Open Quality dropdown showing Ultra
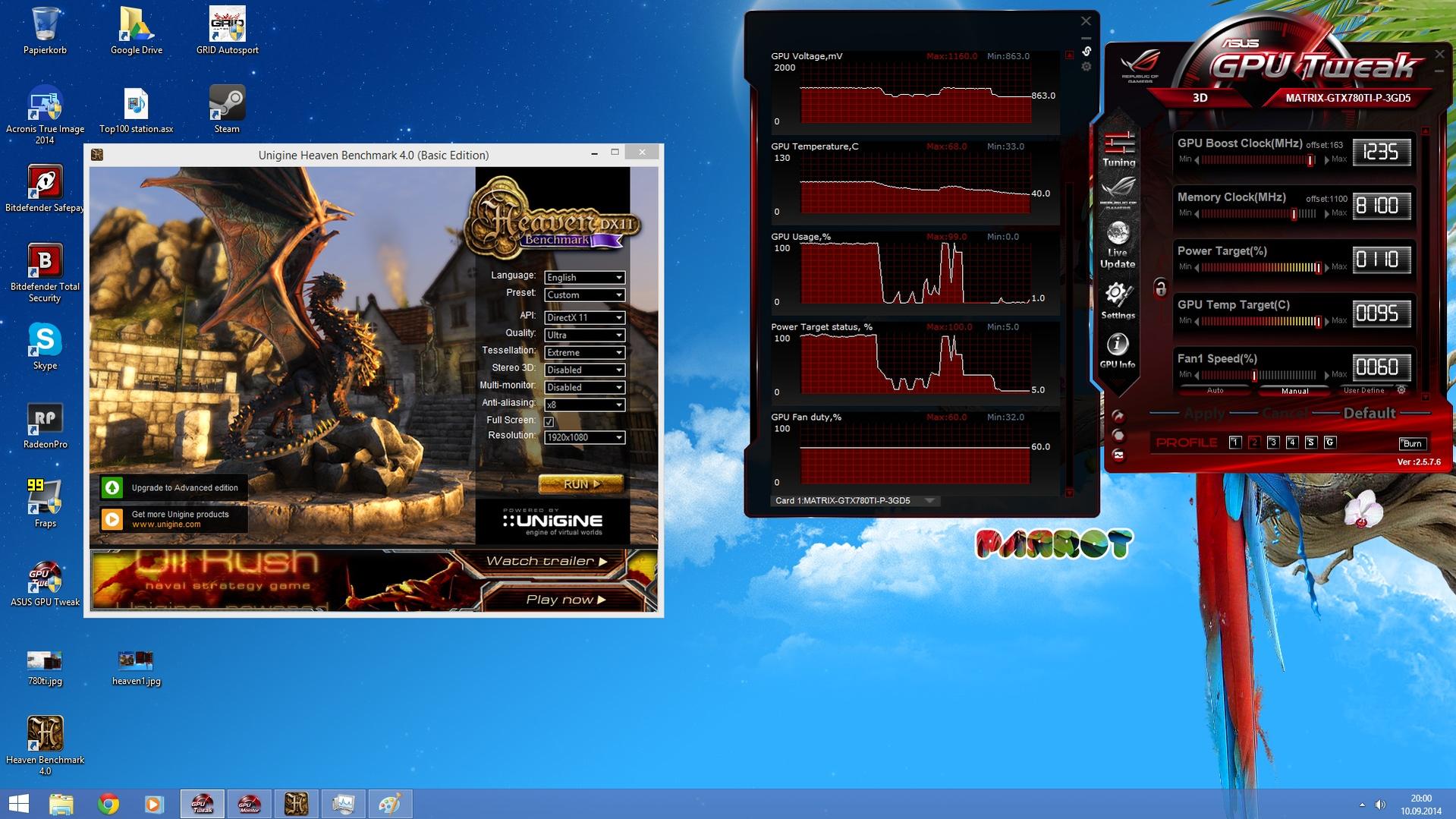 [584, 335]
